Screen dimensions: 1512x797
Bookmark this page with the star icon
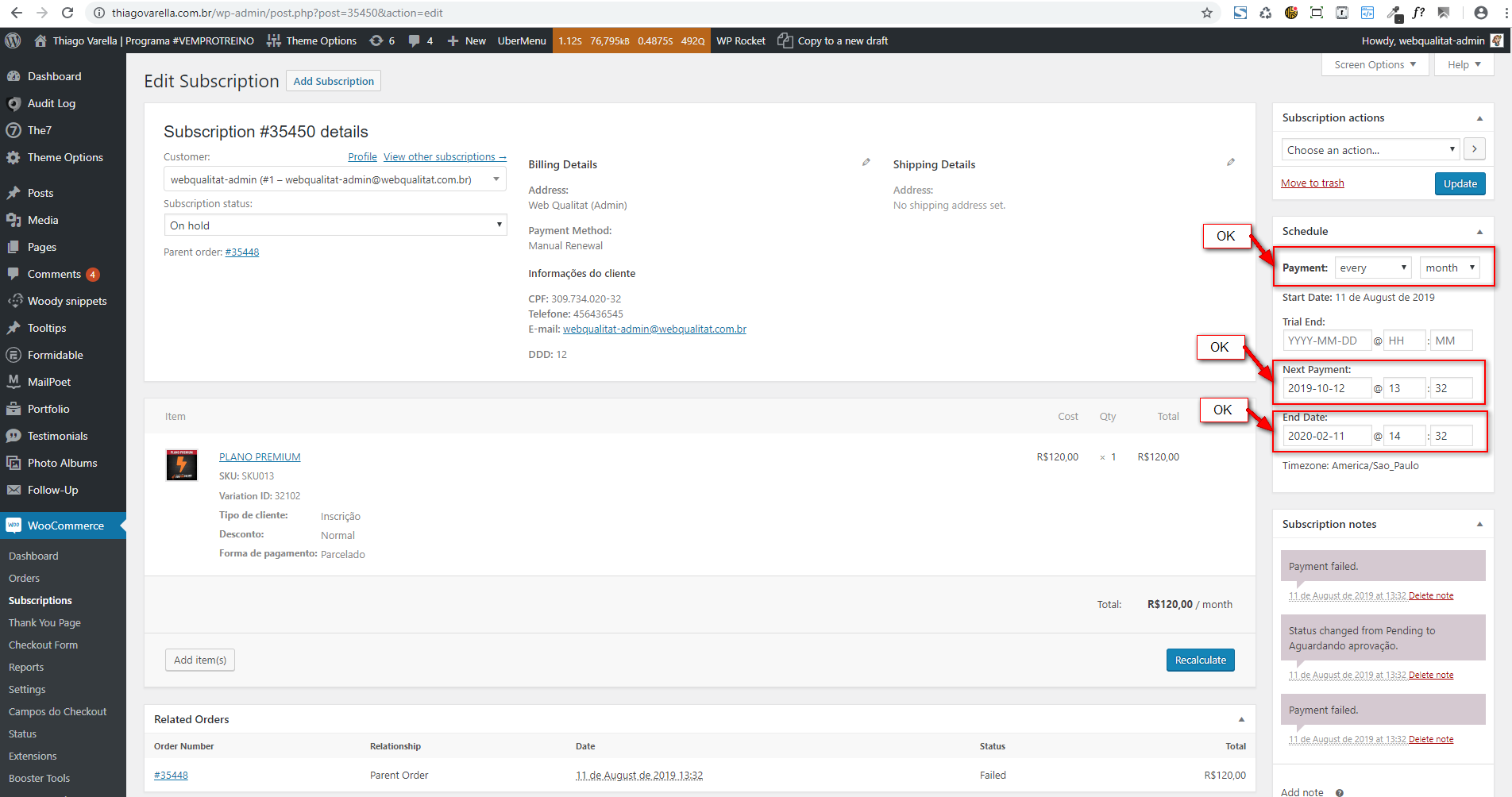(x=1207, y=13)
